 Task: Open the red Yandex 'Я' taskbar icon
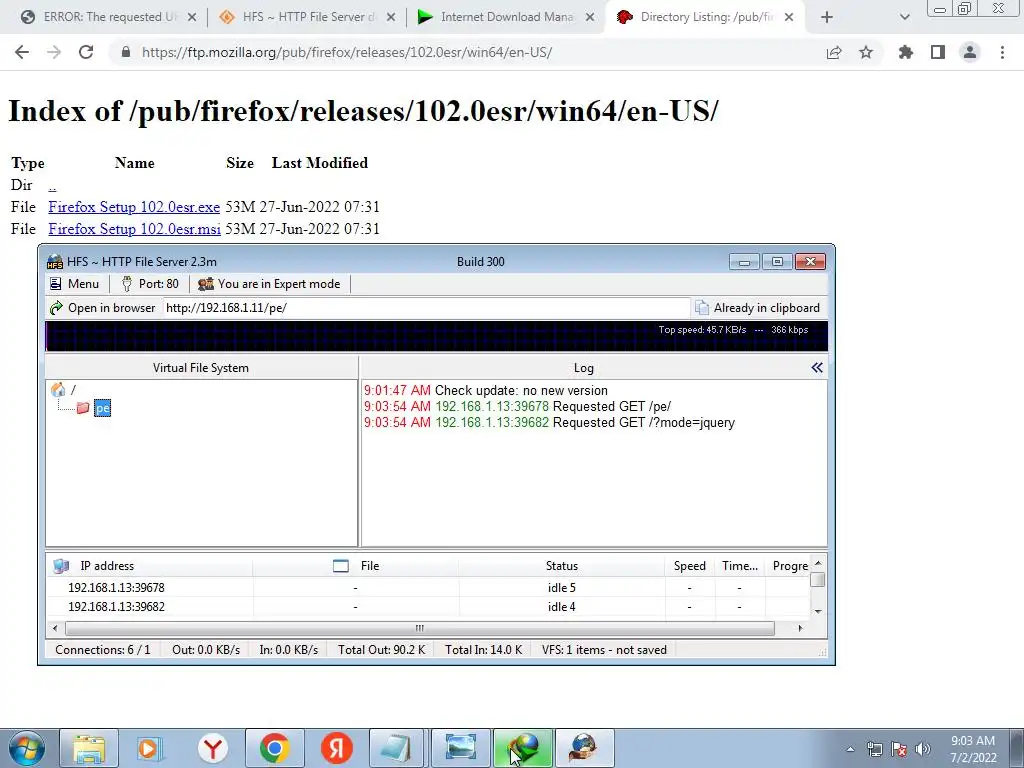337,748
